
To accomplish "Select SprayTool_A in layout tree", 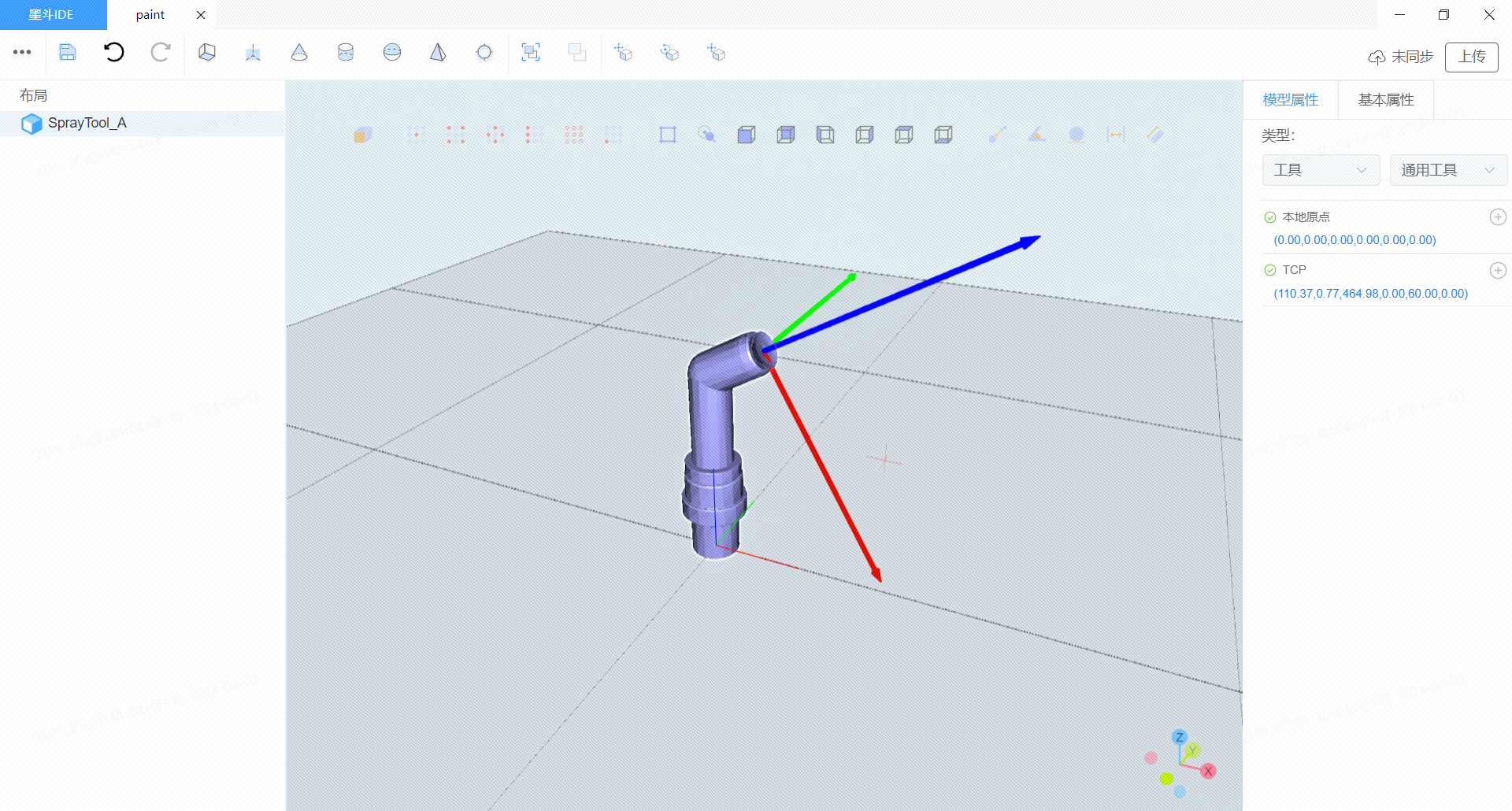I will tap(87, 124).
